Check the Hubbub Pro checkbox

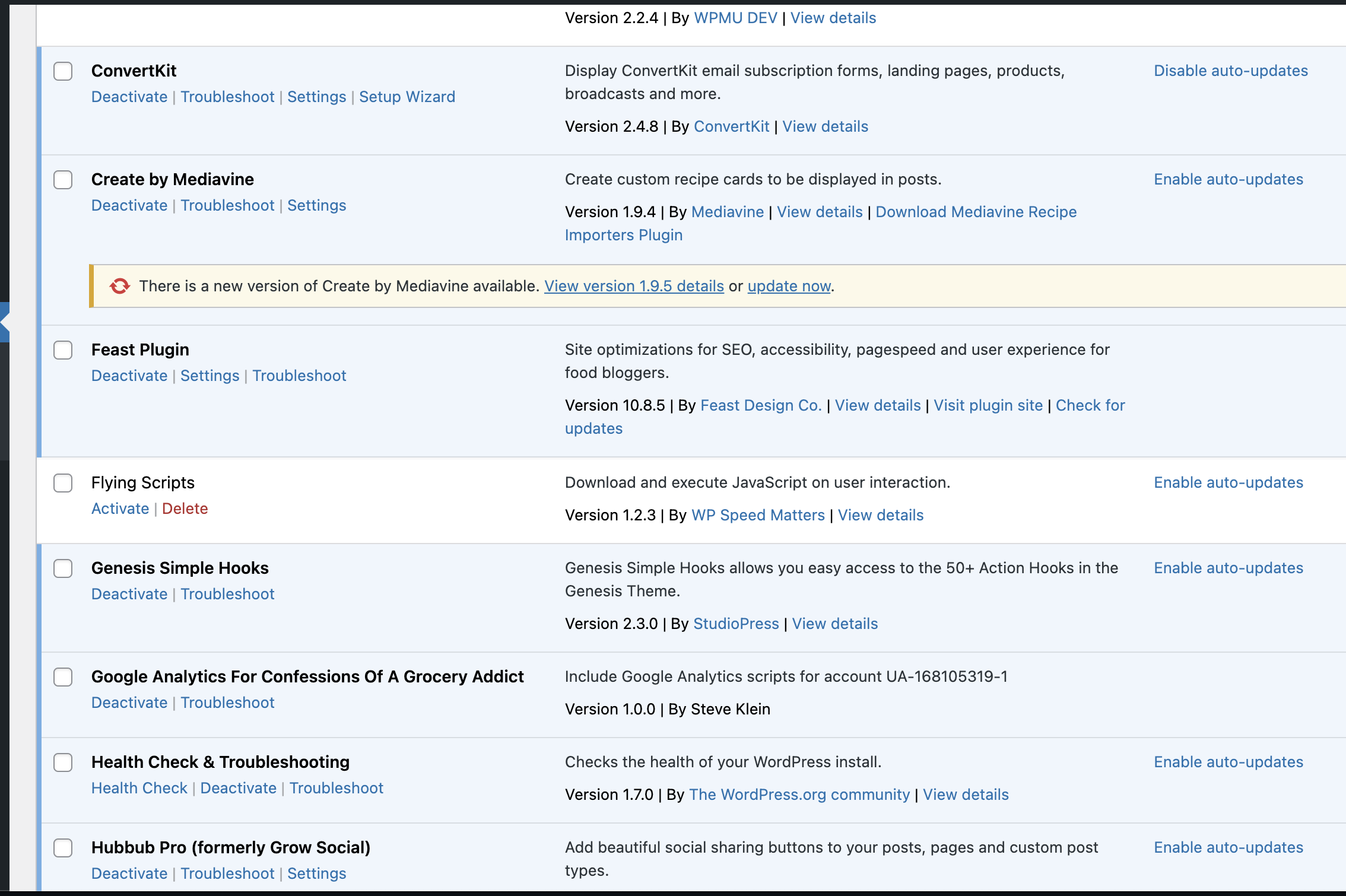click(x=63, y=848)
